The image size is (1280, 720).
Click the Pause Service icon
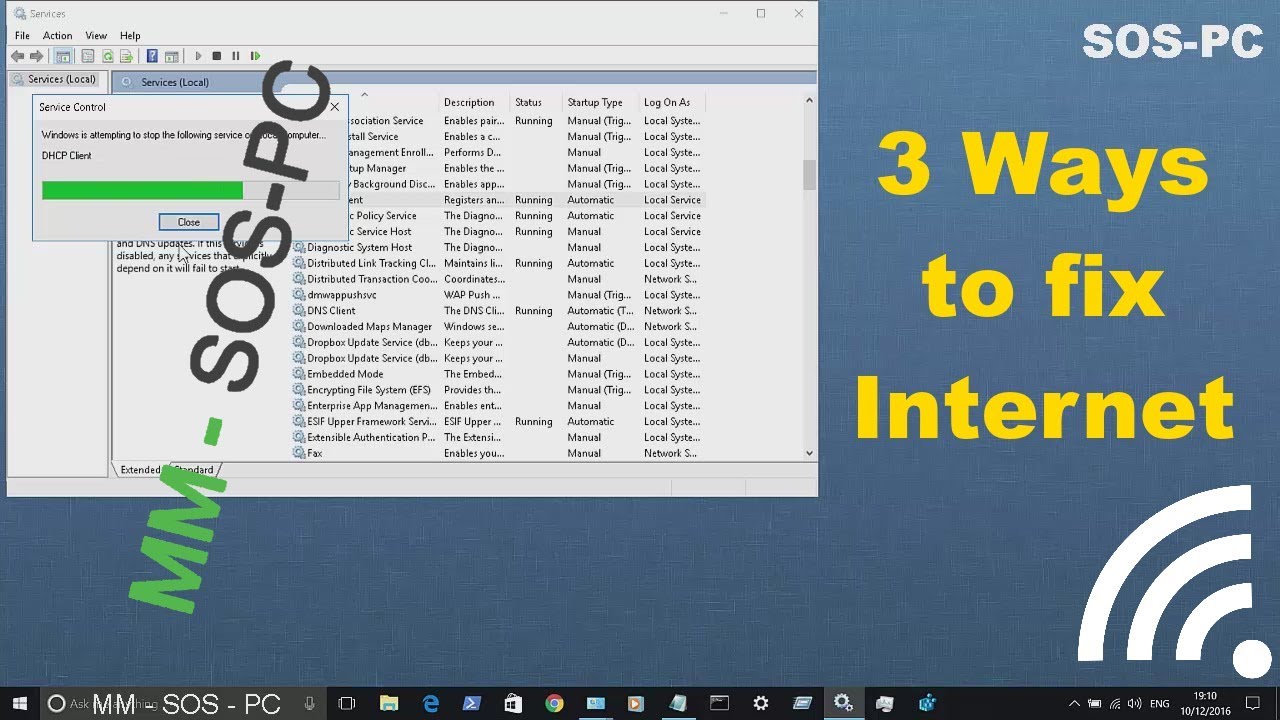pos(236,56)
